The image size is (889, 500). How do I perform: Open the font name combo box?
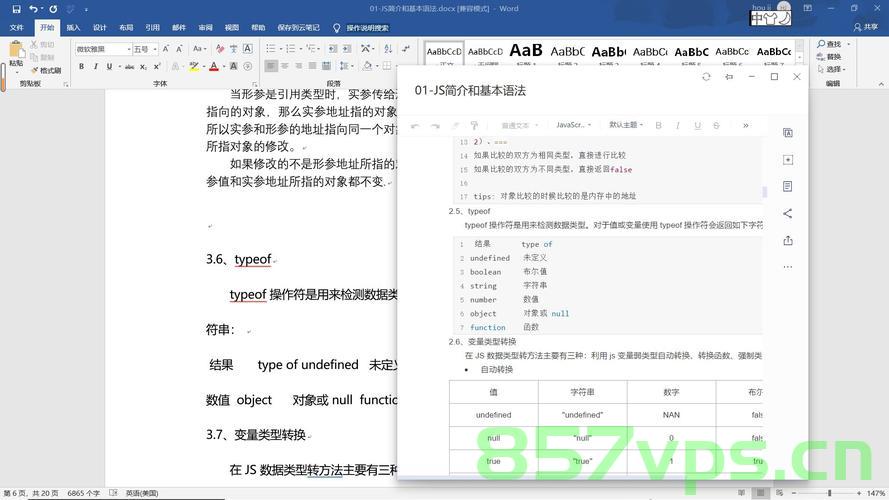(x=103, y=49)
